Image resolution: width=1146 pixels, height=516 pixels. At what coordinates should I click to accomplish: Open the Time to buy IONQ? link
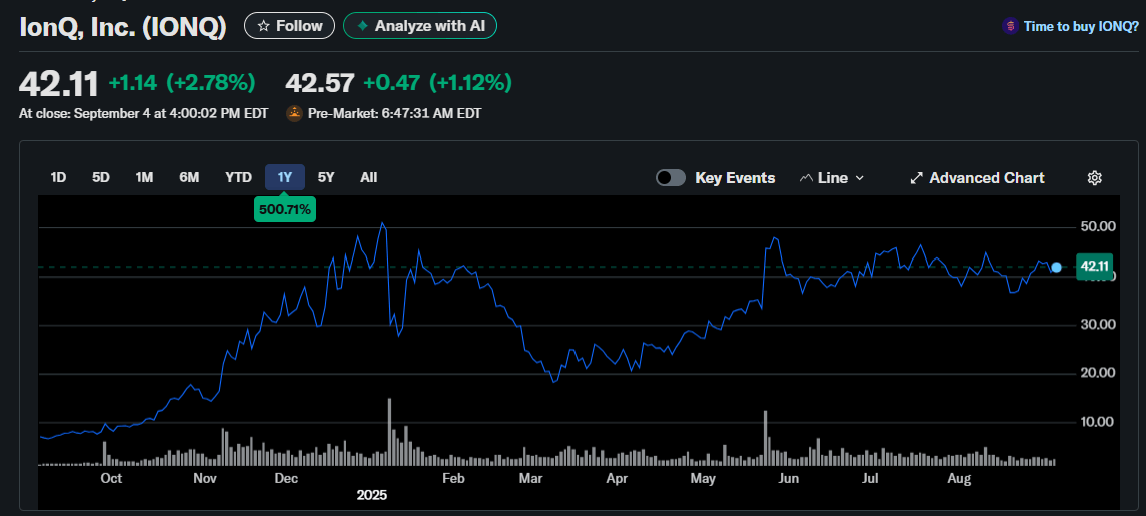[1081, 27]
